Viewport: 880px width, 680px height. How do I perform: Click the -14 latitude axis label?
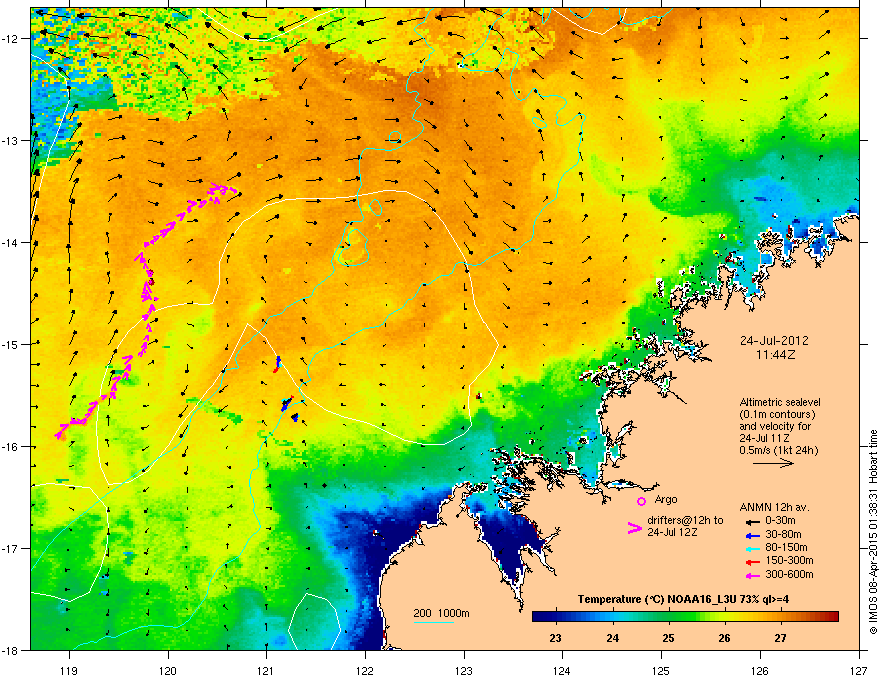pyautogui.click(x=11, y=243)
